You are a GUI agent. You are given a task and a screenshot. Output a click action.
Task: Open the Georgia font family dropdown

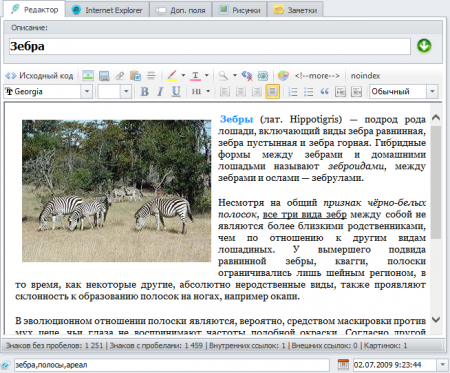87,91
